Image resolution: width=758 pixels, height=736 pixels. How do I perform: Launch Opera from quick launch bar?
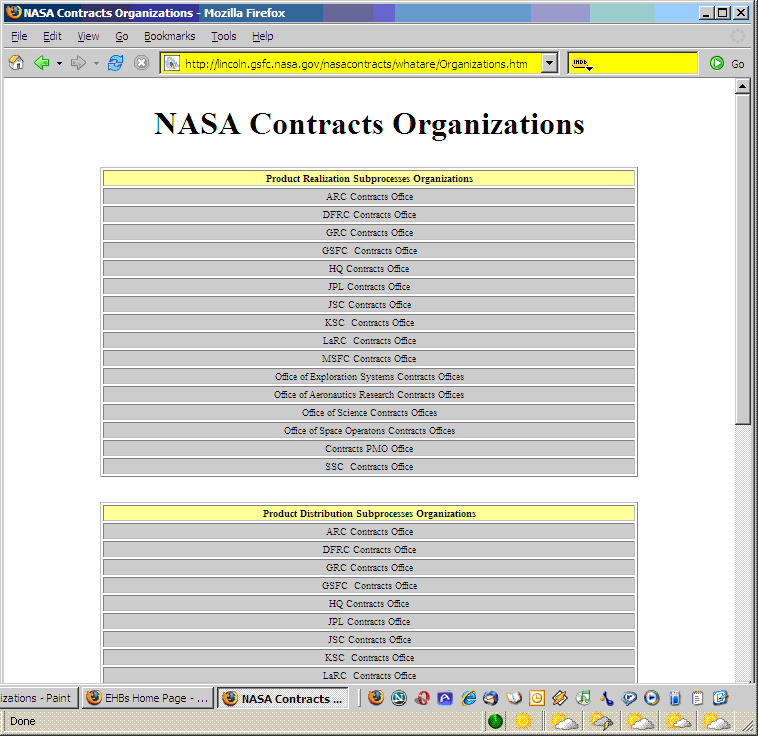[x=423, y=698]
